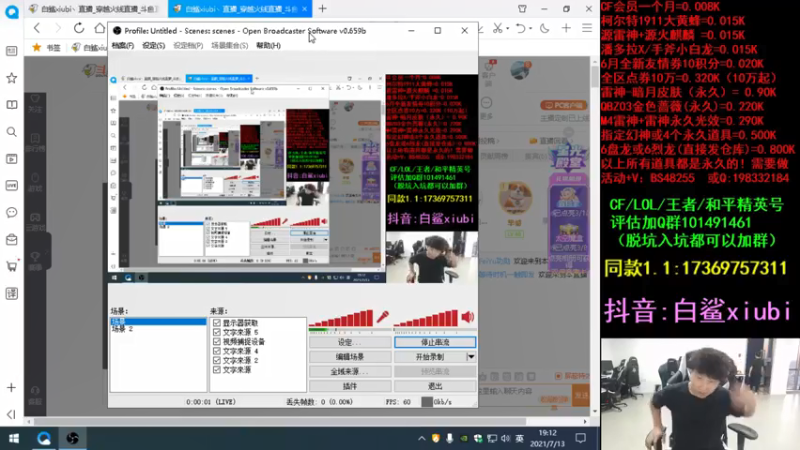Reload the browser page
This screenshot has width=800, height=450.
point(79,28)
